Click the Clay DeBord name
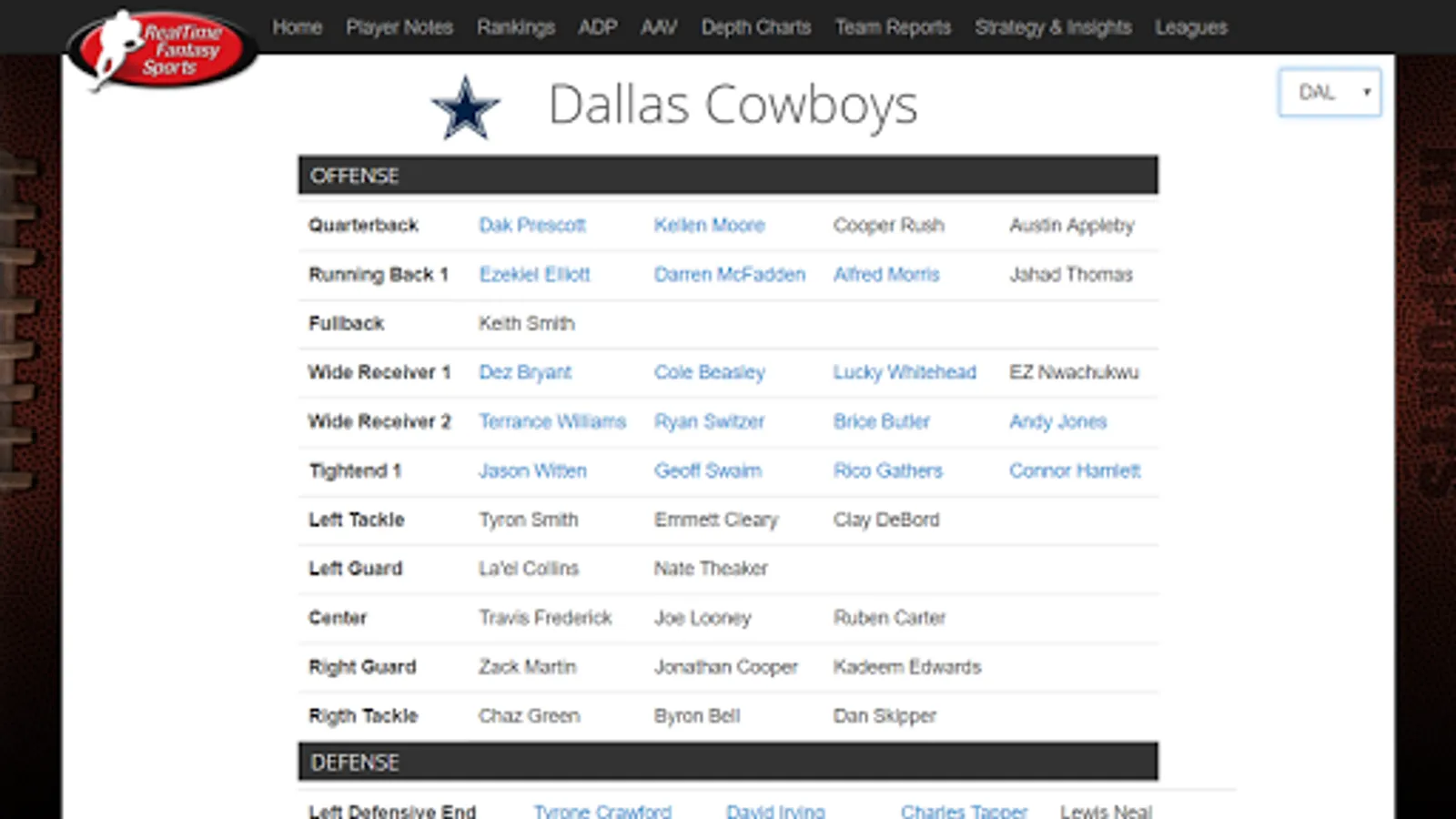The width and height of the screenshot is (1456, 819). click(886, 520)
